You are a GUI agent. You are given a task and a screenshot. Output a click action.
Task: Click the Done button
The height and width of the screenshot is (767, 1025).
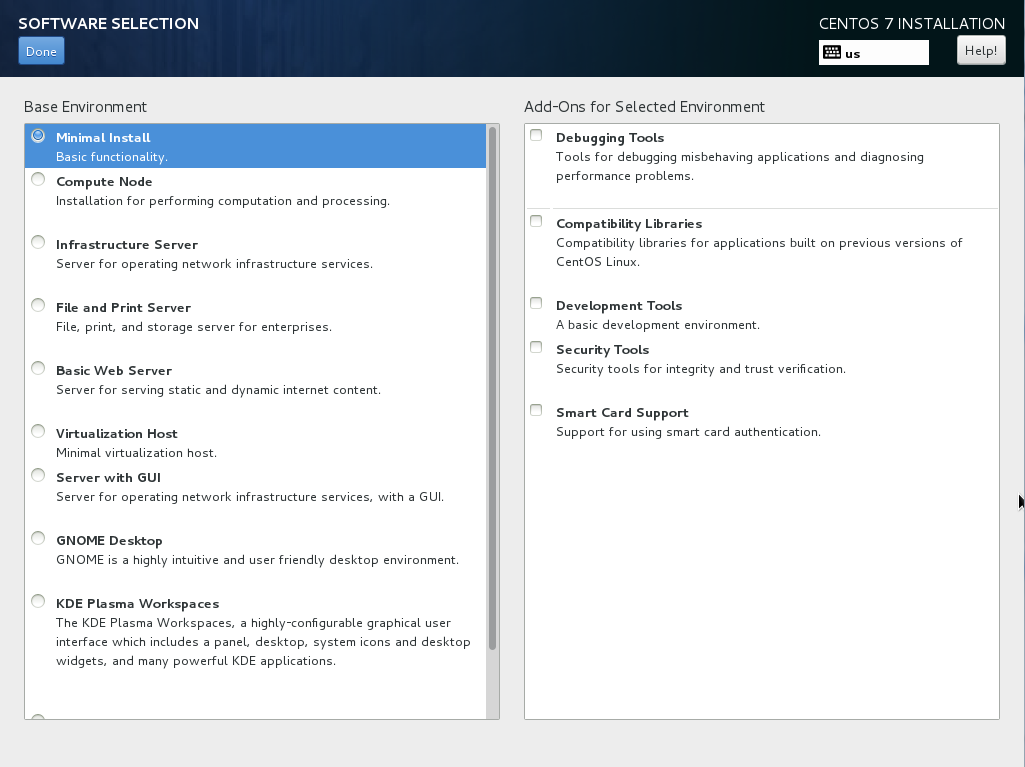(x=41, y=51)
